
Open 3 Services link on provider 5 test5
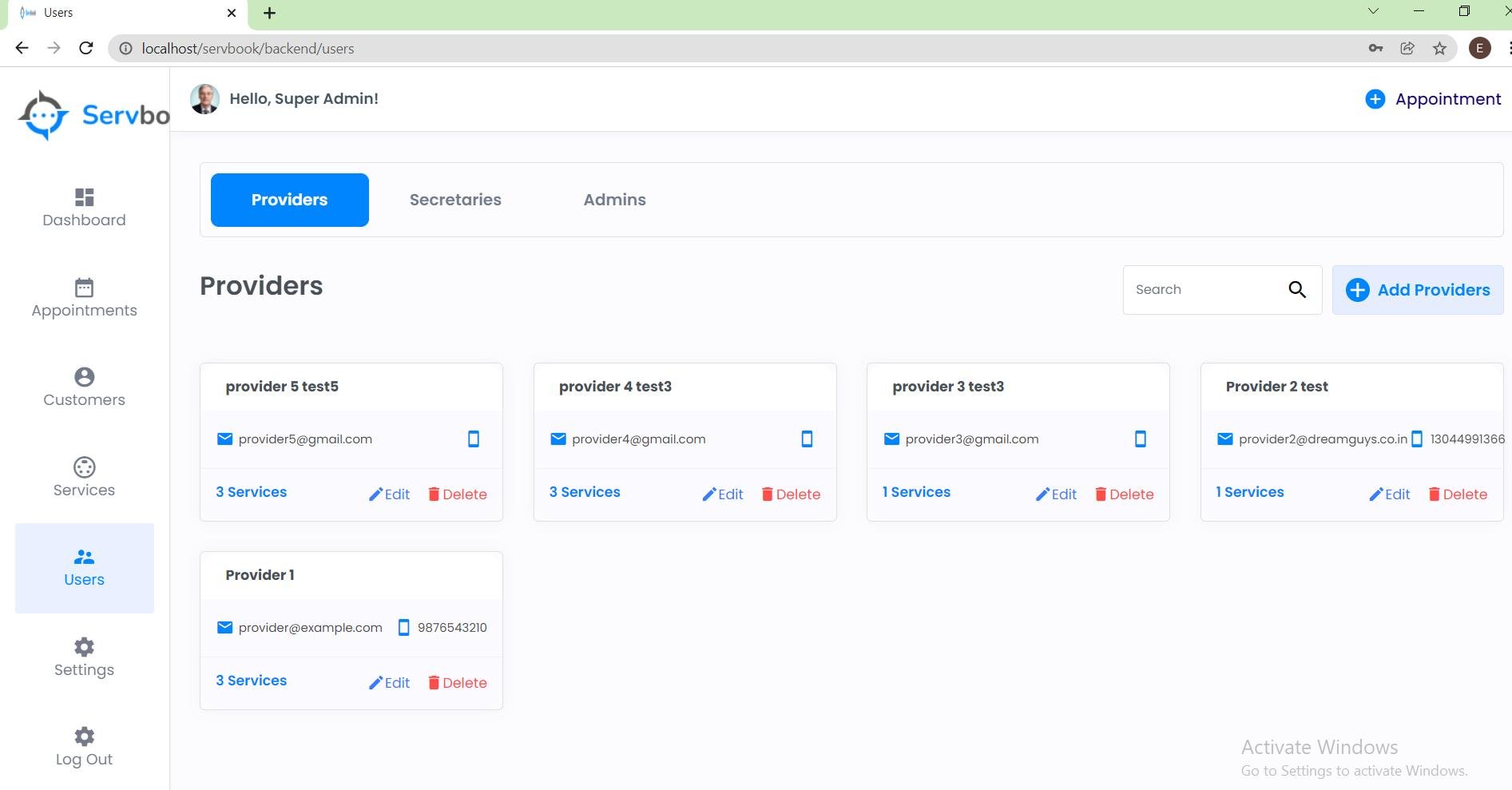251,492
